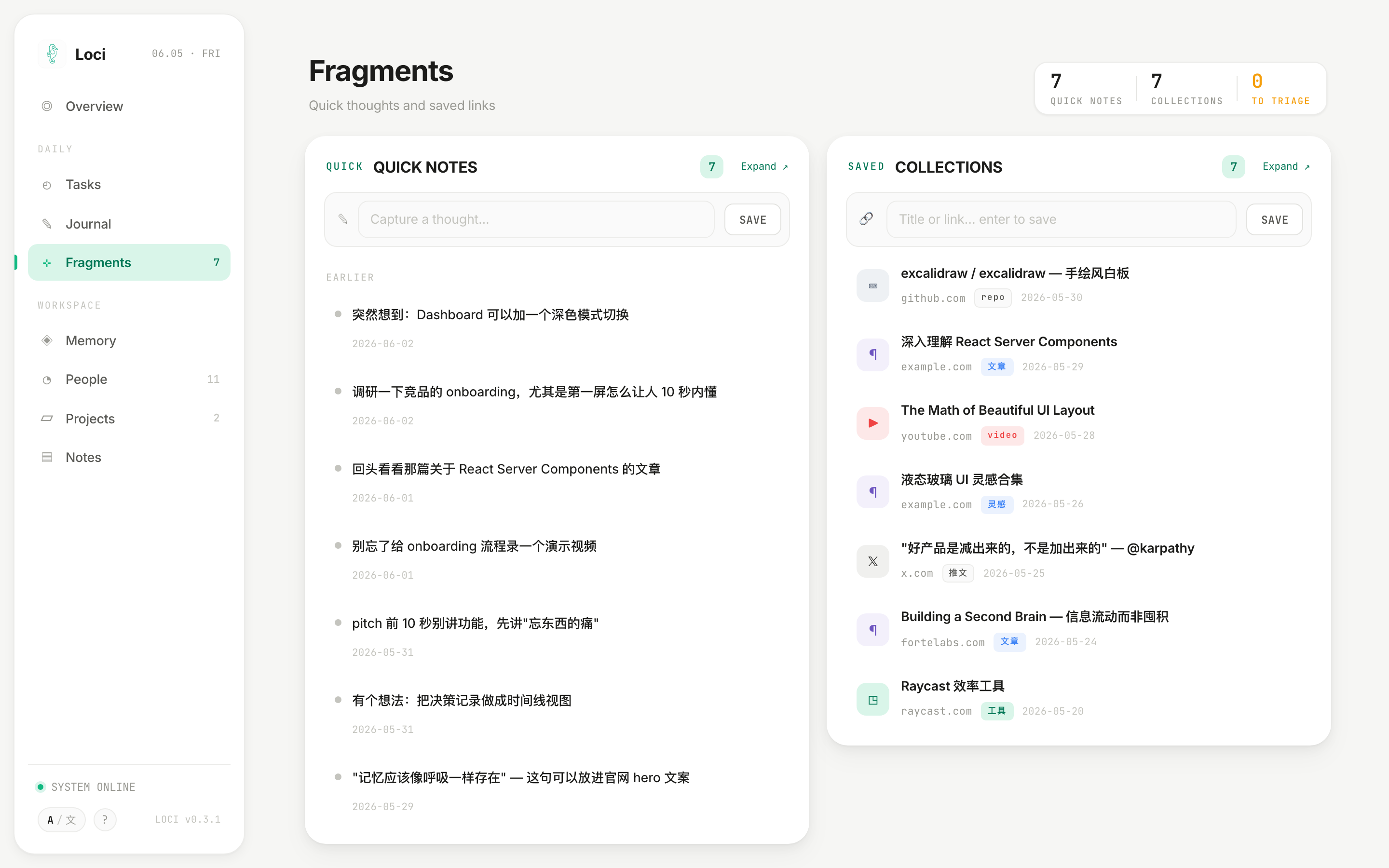Open the Journal section

[x=129, y=224]
